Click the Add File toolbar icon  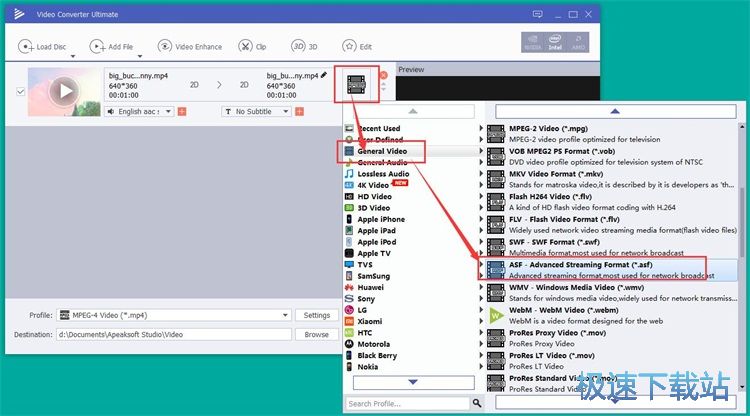(97, 46)
